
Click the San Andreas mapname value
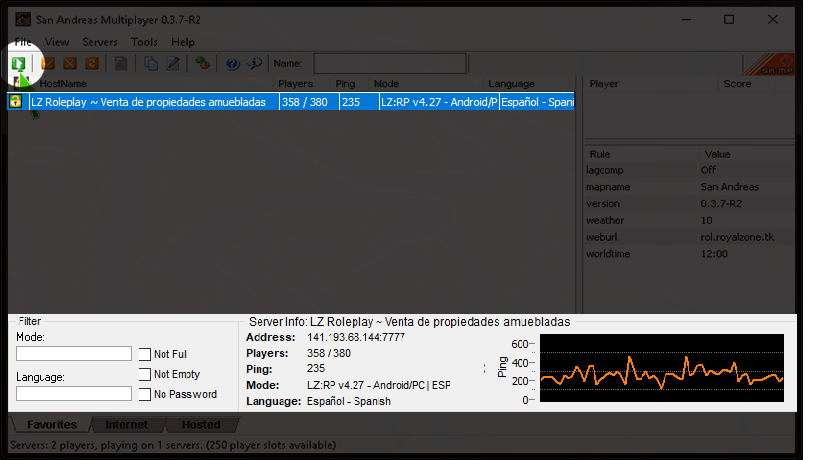tap(730, 187)
